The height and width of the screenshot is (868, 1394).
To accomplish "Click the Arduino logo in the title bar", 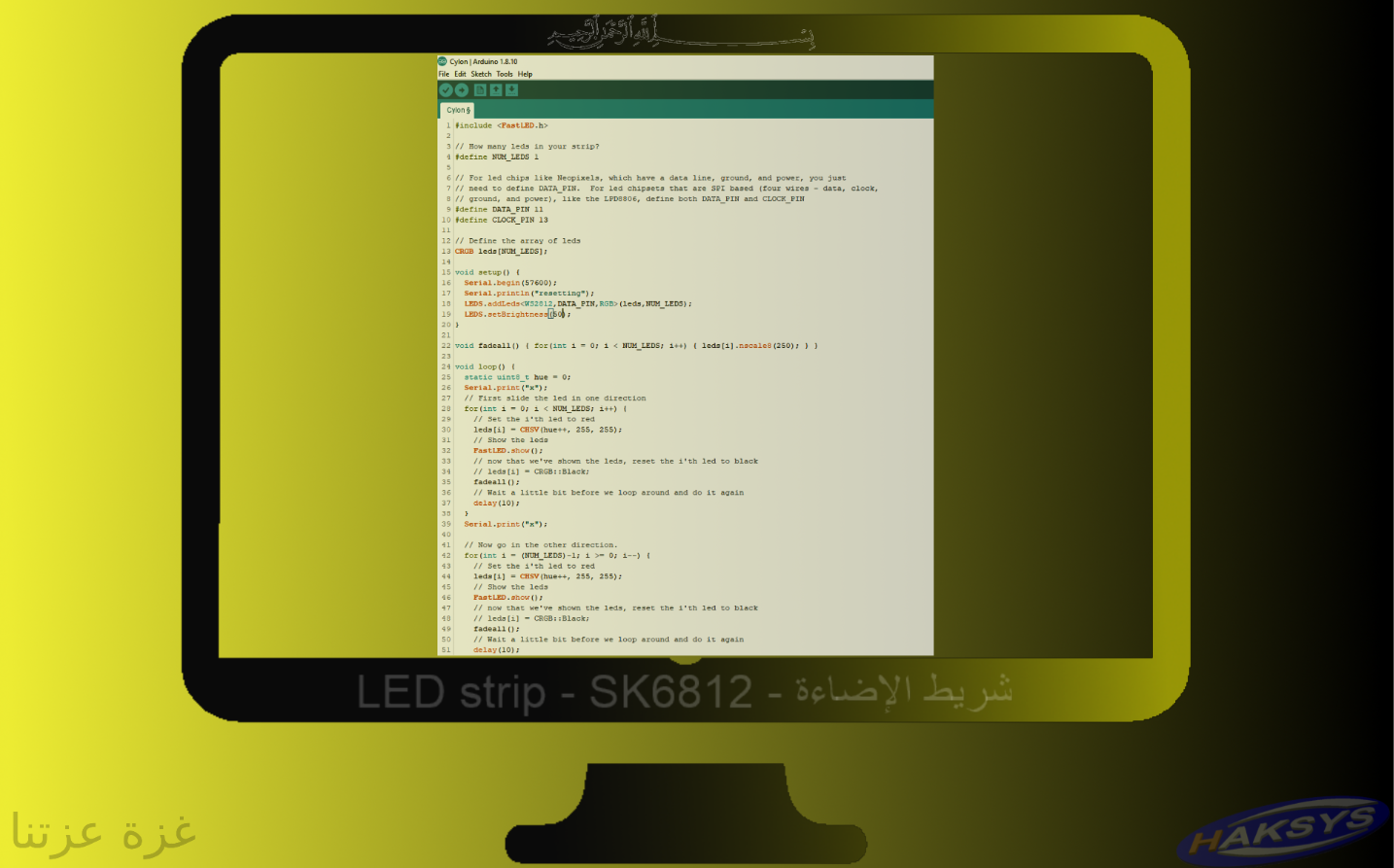I will pyautogui.click(x=442, y=60).
